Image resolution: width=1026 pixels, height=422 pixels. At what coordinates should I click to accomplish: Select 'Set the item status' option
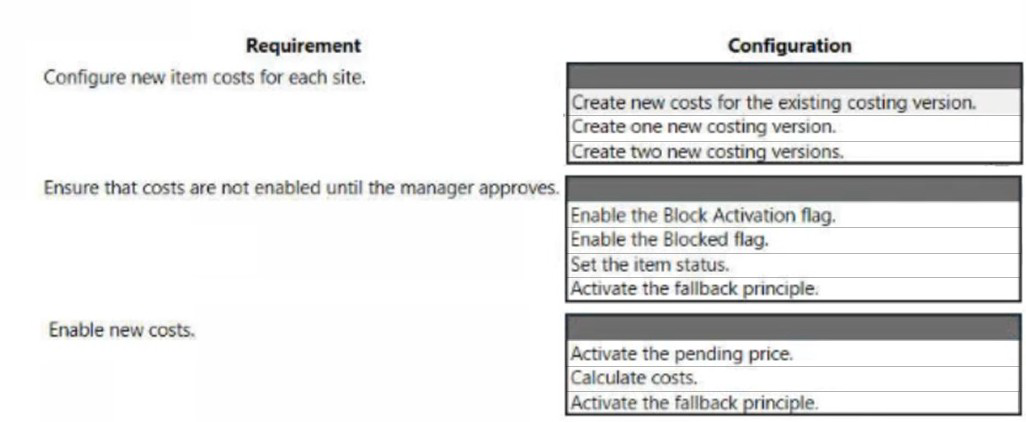(x=650, y=264)
